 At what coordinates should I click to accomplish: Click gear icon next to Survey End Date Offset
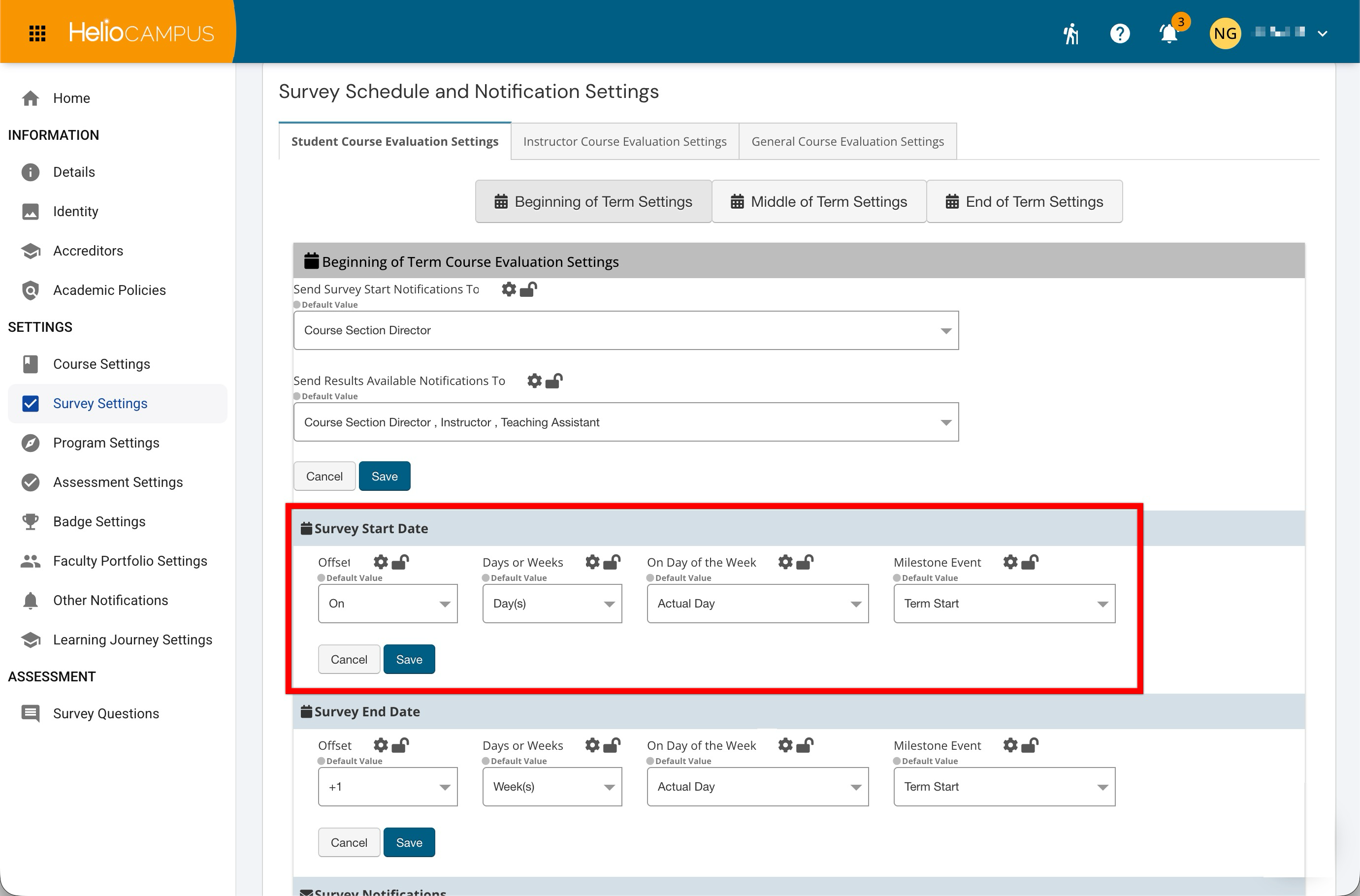point(381,745)
